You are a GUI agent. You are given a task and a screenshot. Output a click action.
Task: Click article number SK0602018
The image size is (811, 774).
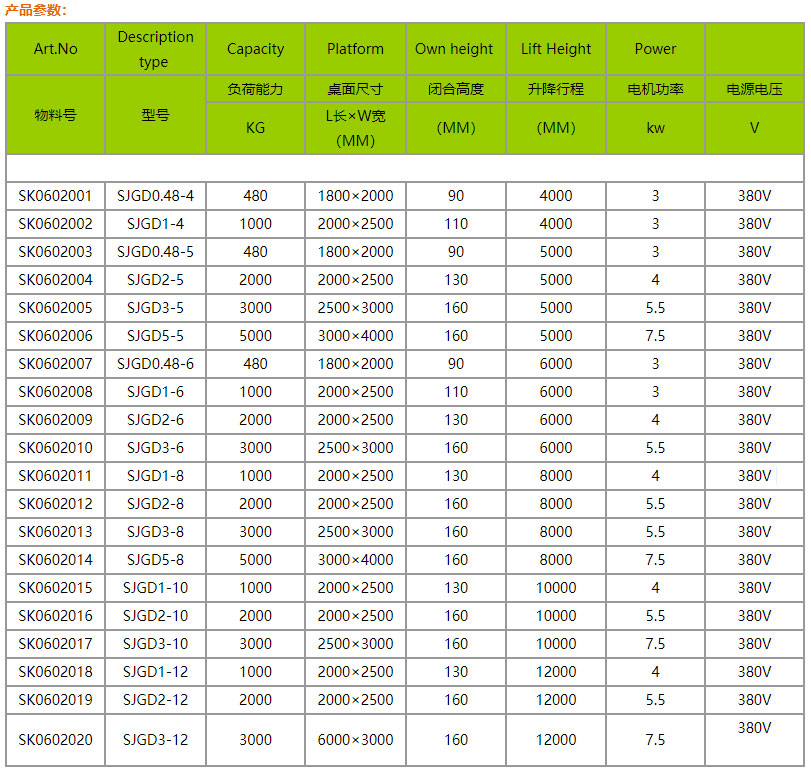coord(55,672)
